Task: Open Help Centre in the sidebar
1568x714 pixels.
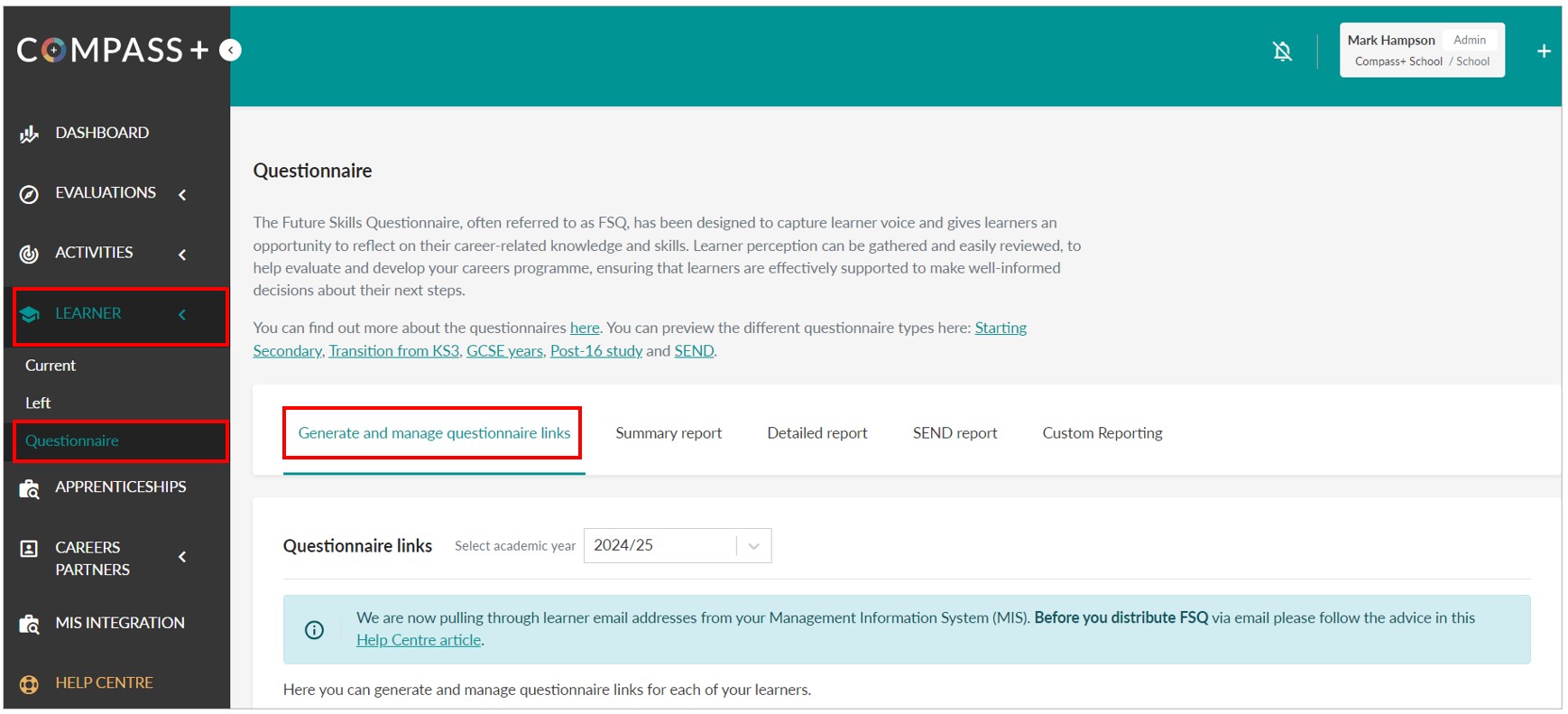Action: click(104, 682)
